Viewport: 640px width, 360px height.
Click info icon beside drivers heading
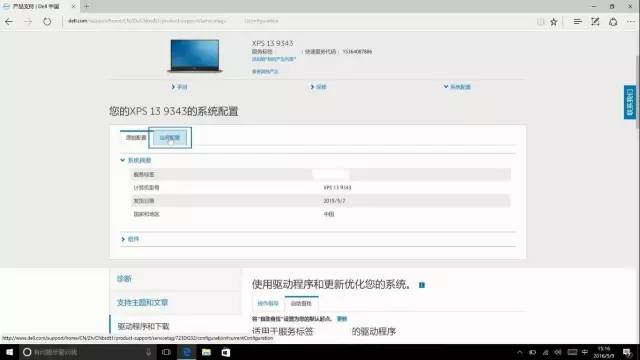point(422,285)
